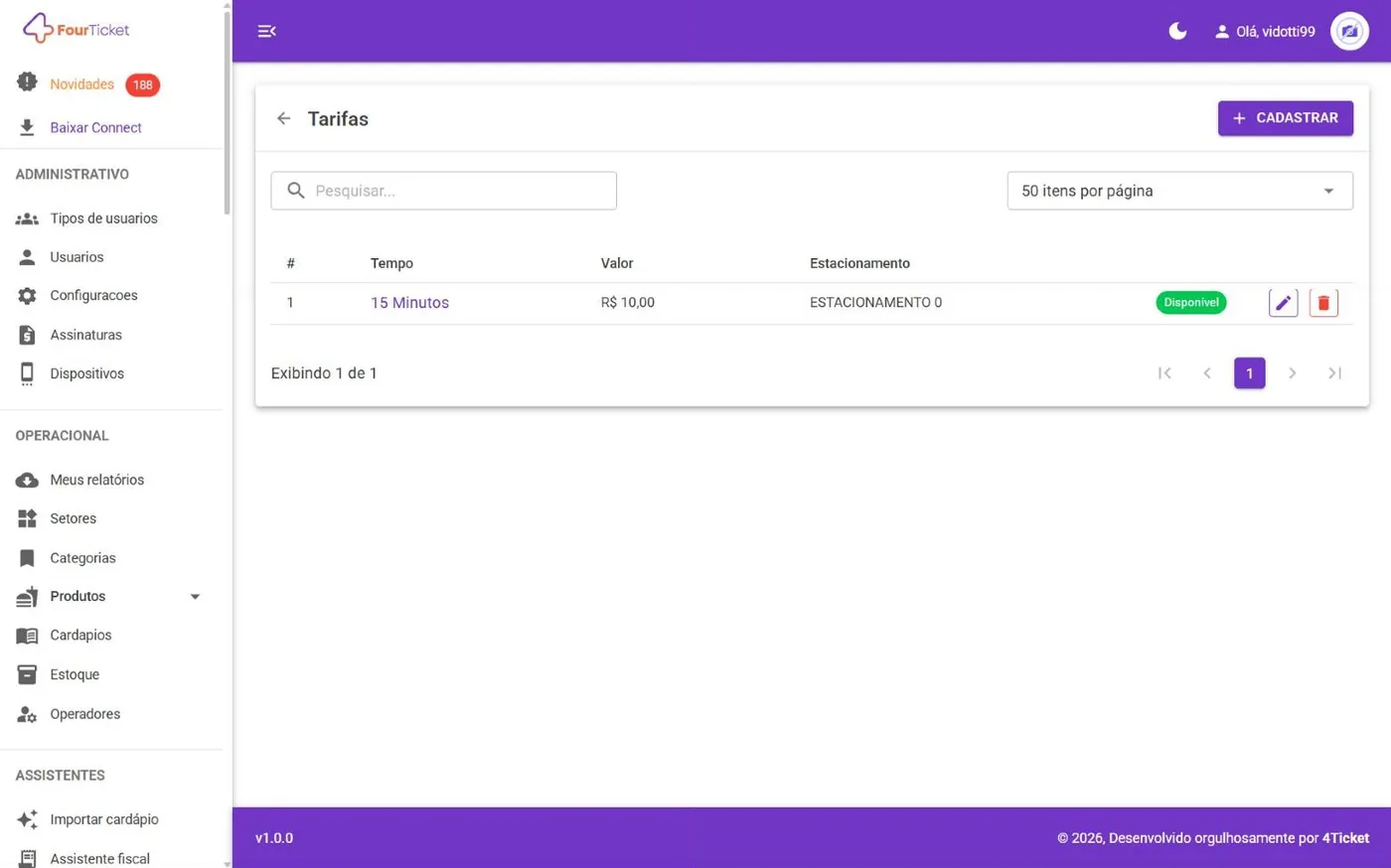1391x868 pixels.
Task: Click the 4Ticket link in the footer
Action: tap(1345, 838)
